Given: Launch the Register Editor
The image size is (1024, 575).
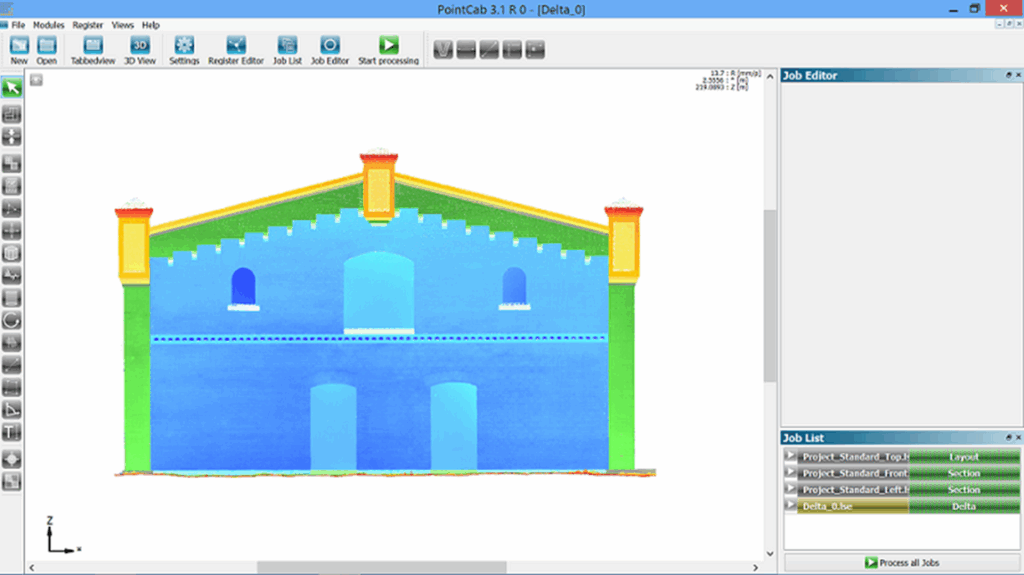Looking at the screenshot, I should click(x=236, y=46).
